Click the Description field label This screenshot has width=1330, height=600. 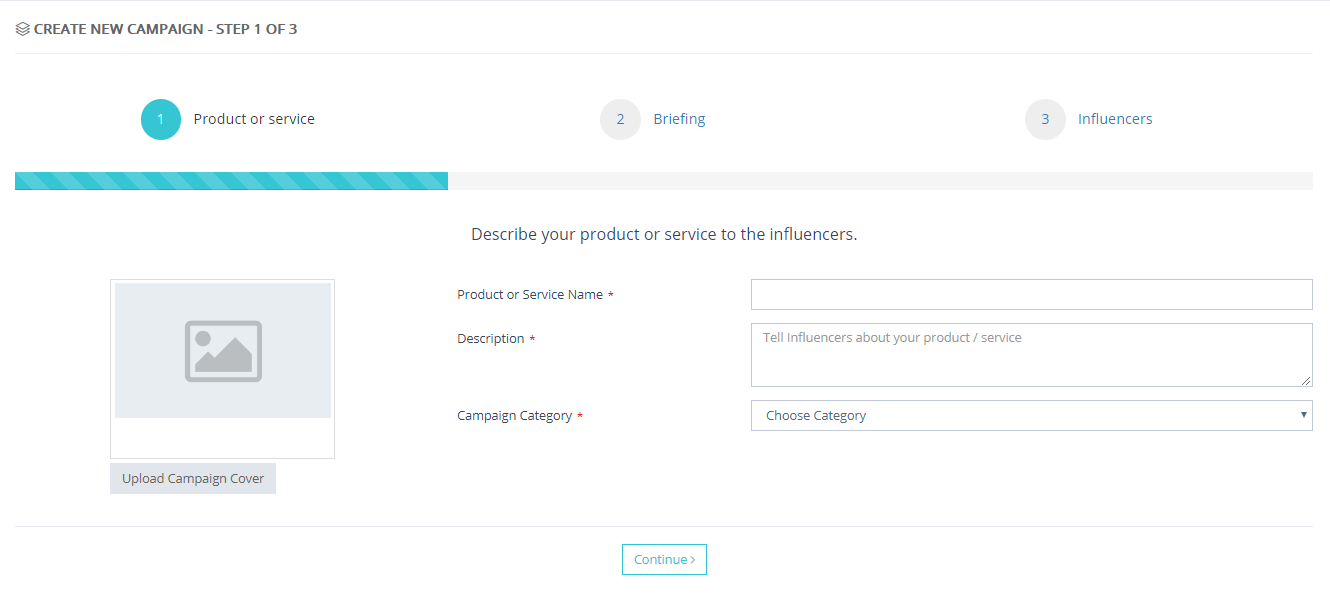(x=491, y=339)
